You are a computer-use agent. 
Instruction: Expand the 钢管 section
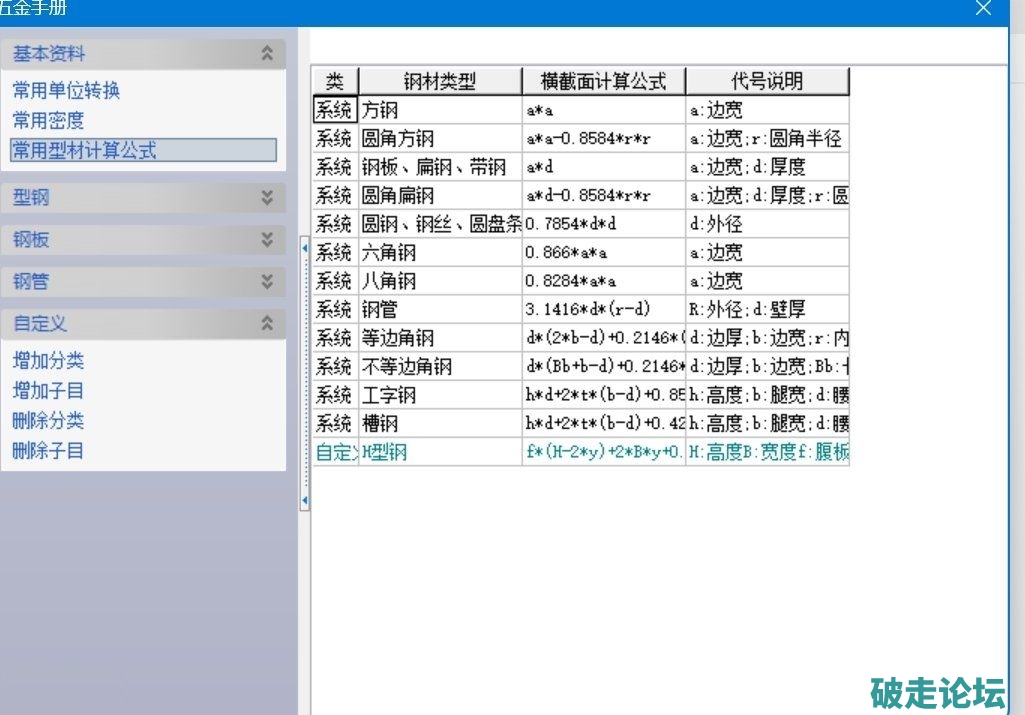pyautogui.click(x=266, y=282)
